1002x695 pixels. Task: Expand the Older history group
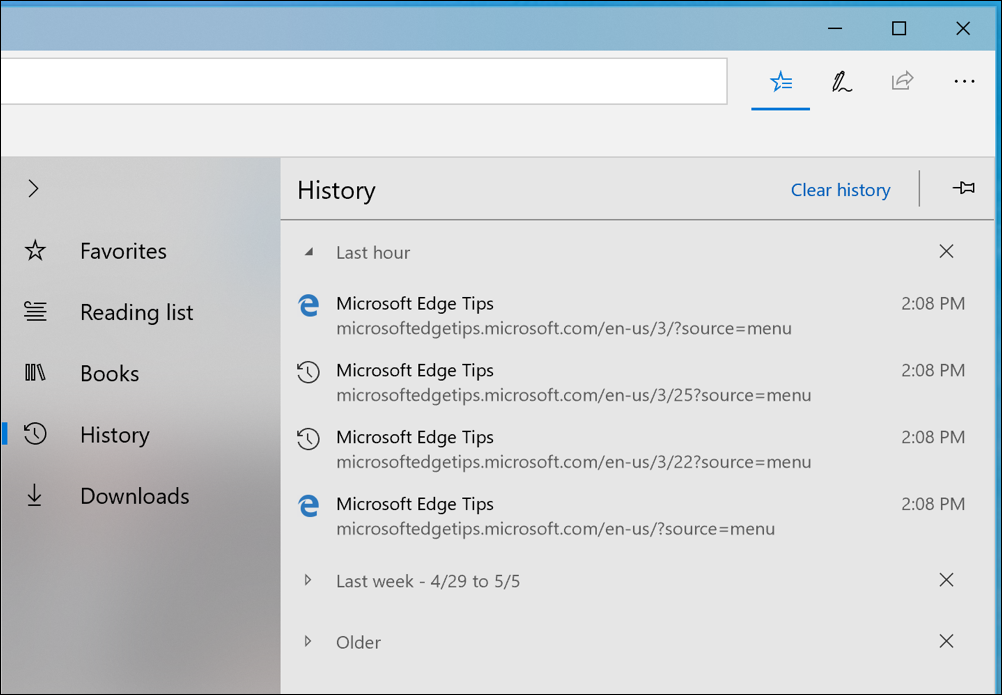pyautogui.click(x=308, y=641)
